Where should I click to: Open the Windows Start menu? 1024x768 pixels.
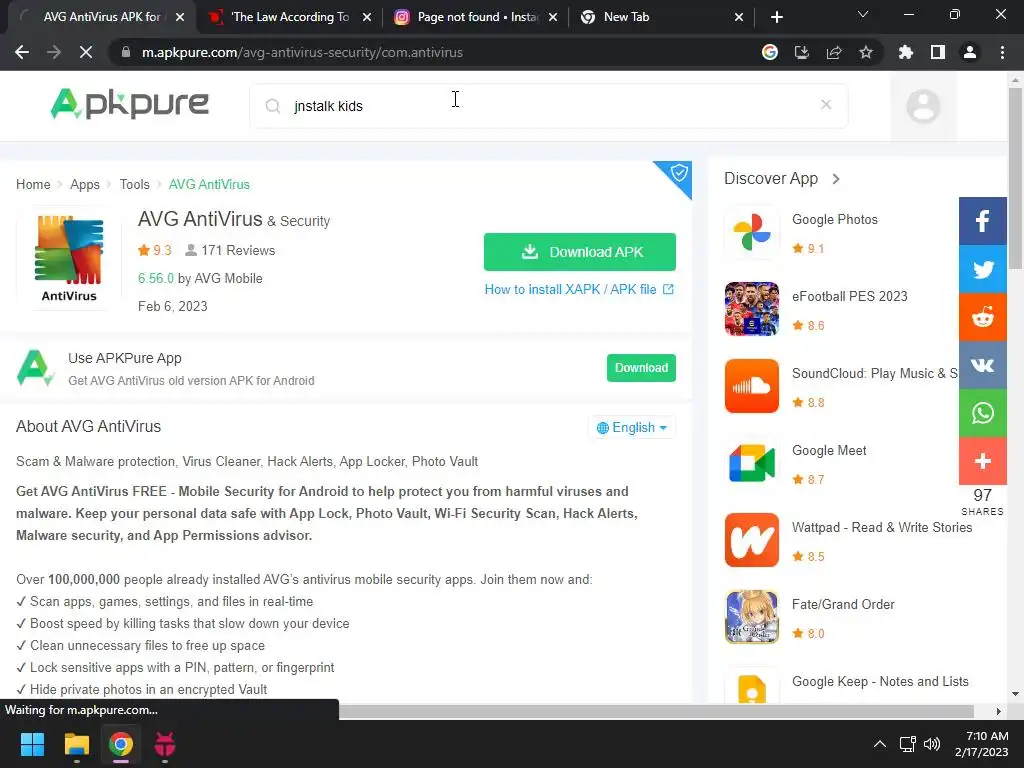(x=32, y=744)
